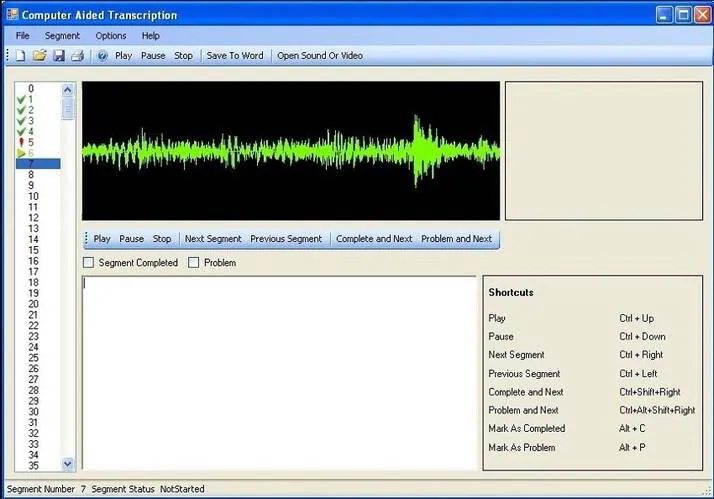714x499 pixels.
Task: Click Problem and Next button
Action: click(456, 239)
